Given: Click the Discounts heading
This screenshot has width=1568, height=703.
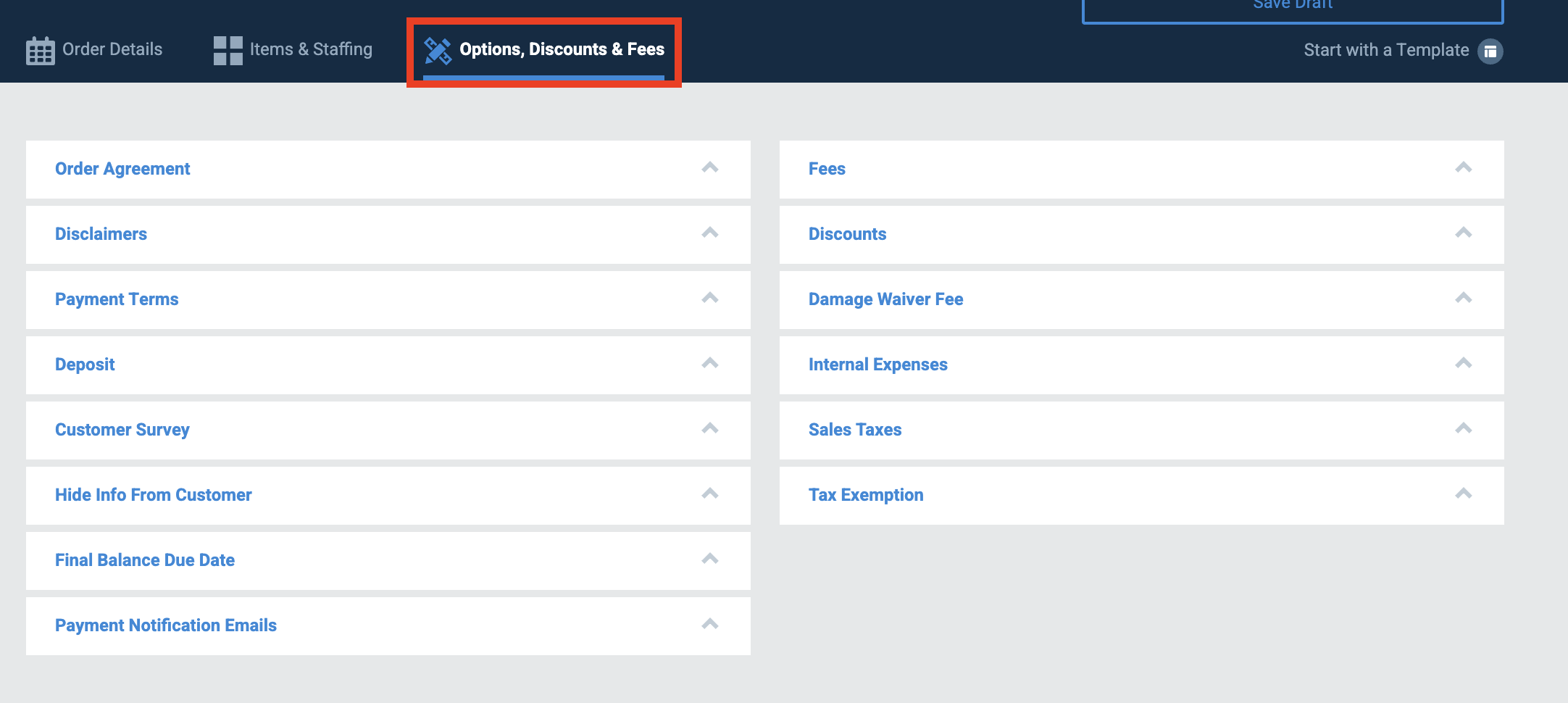Looking at the screenshot, I should 847,234.
